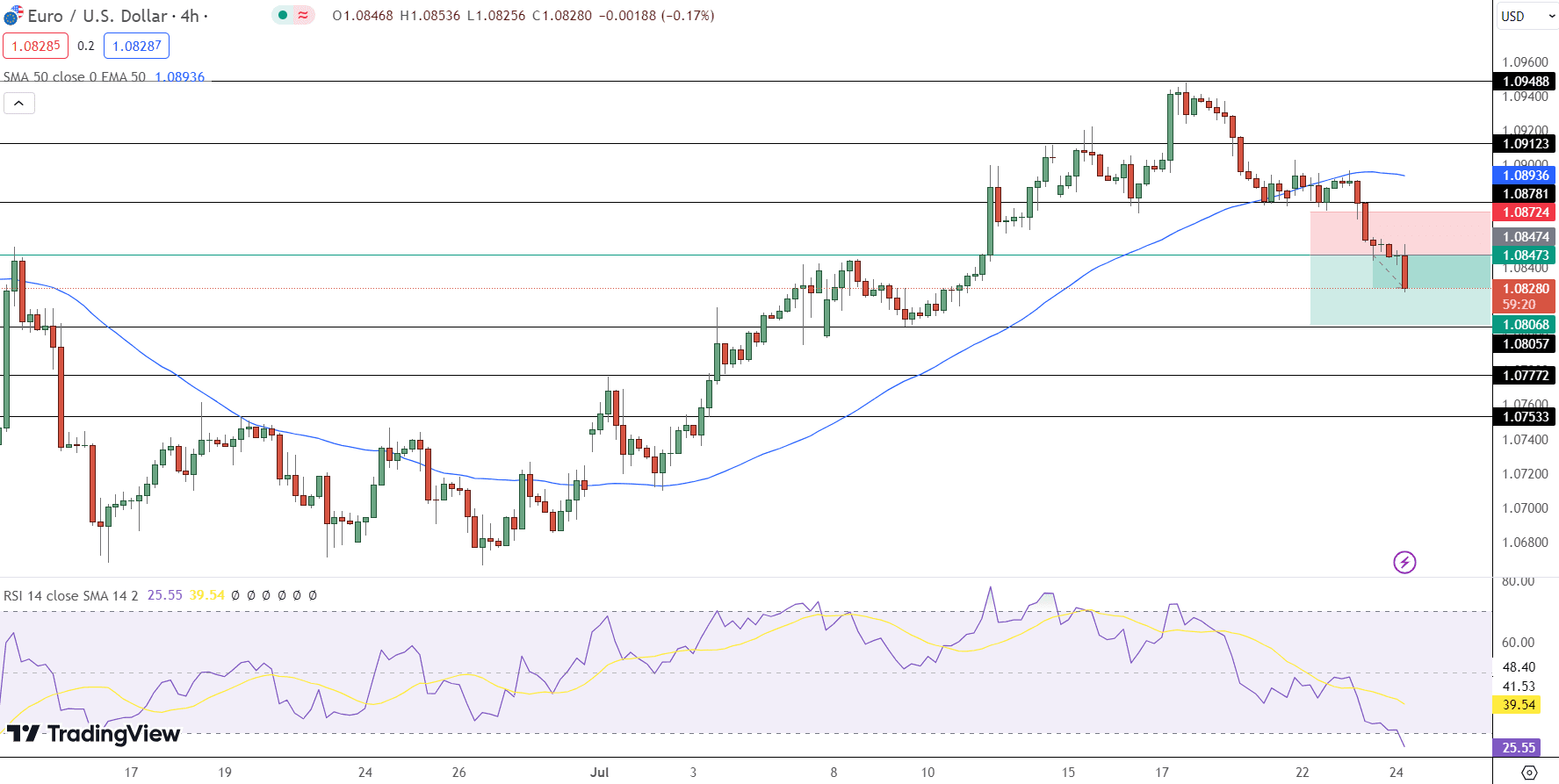Click the pink approximate-data indicator icon
Screen dimensions: 1559x784
coord(303,15)
